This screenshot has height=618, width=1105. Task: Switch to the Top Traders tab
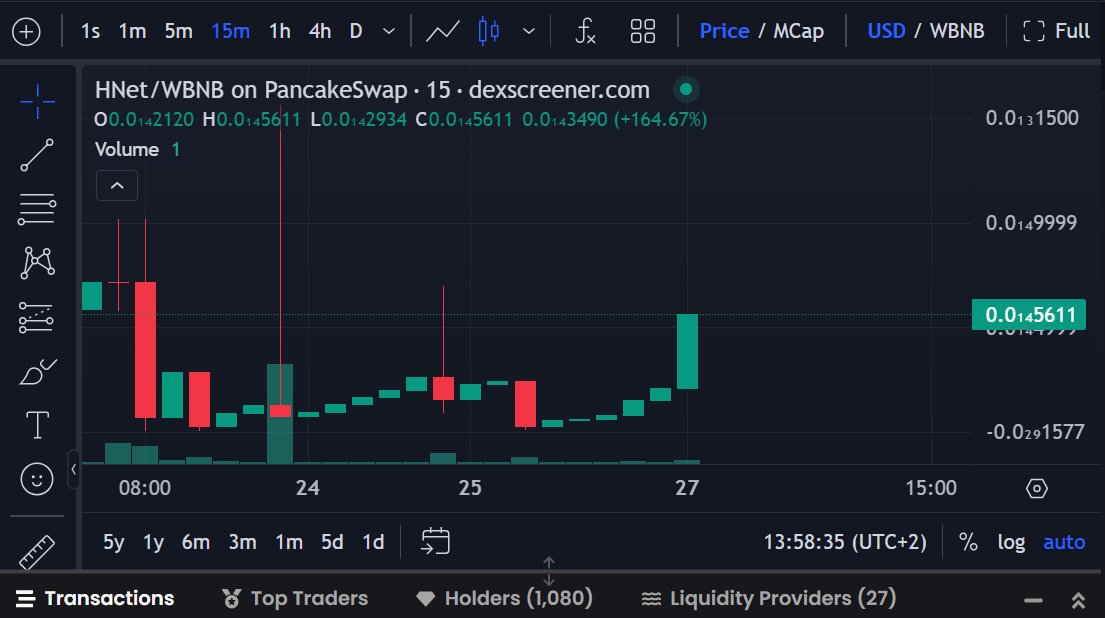[295, 597]
